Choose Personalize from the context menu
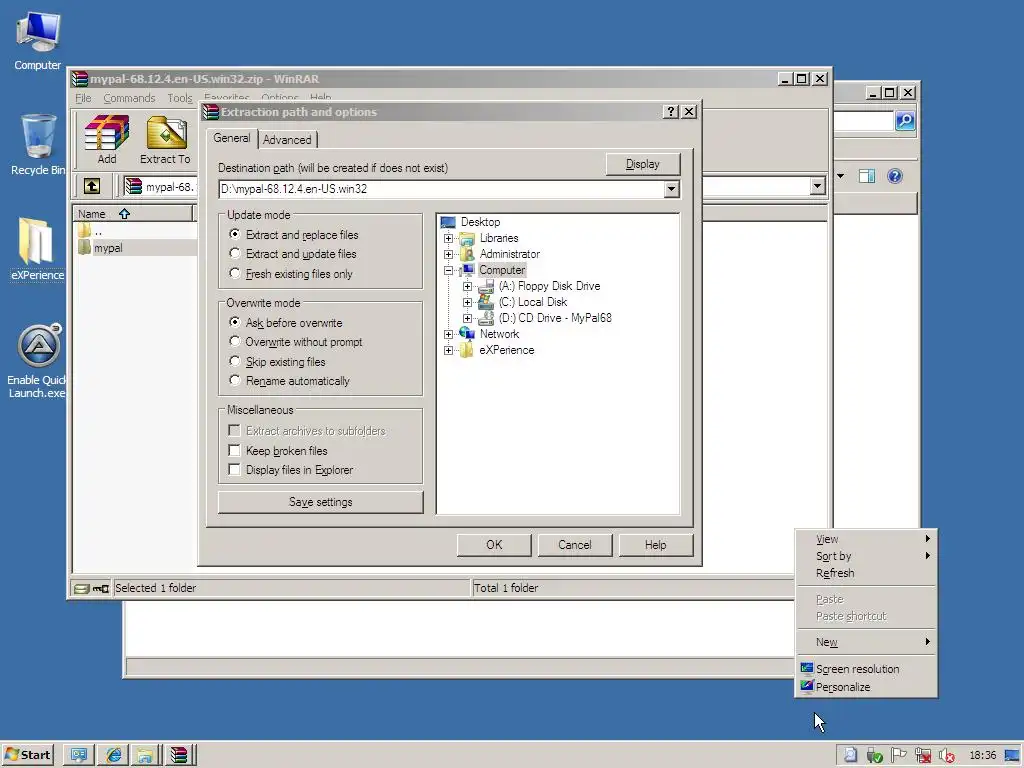The image size is (1024, 768). pyautogui.click(x=866, y=686)
